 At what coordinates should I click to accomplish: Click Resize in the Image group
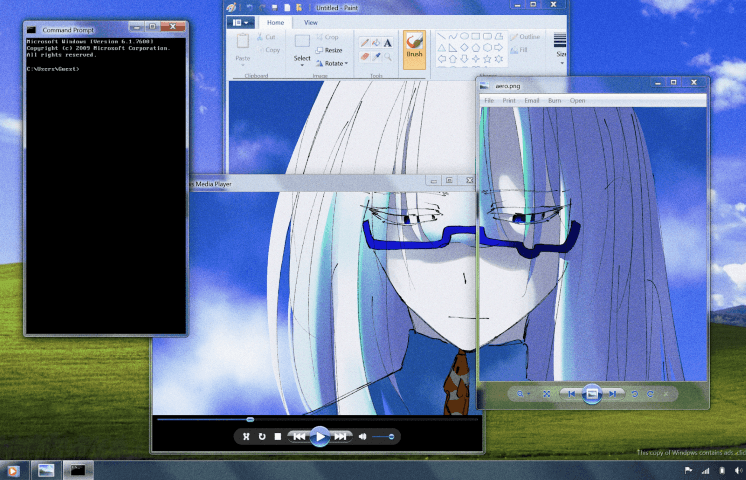(329, 50)
